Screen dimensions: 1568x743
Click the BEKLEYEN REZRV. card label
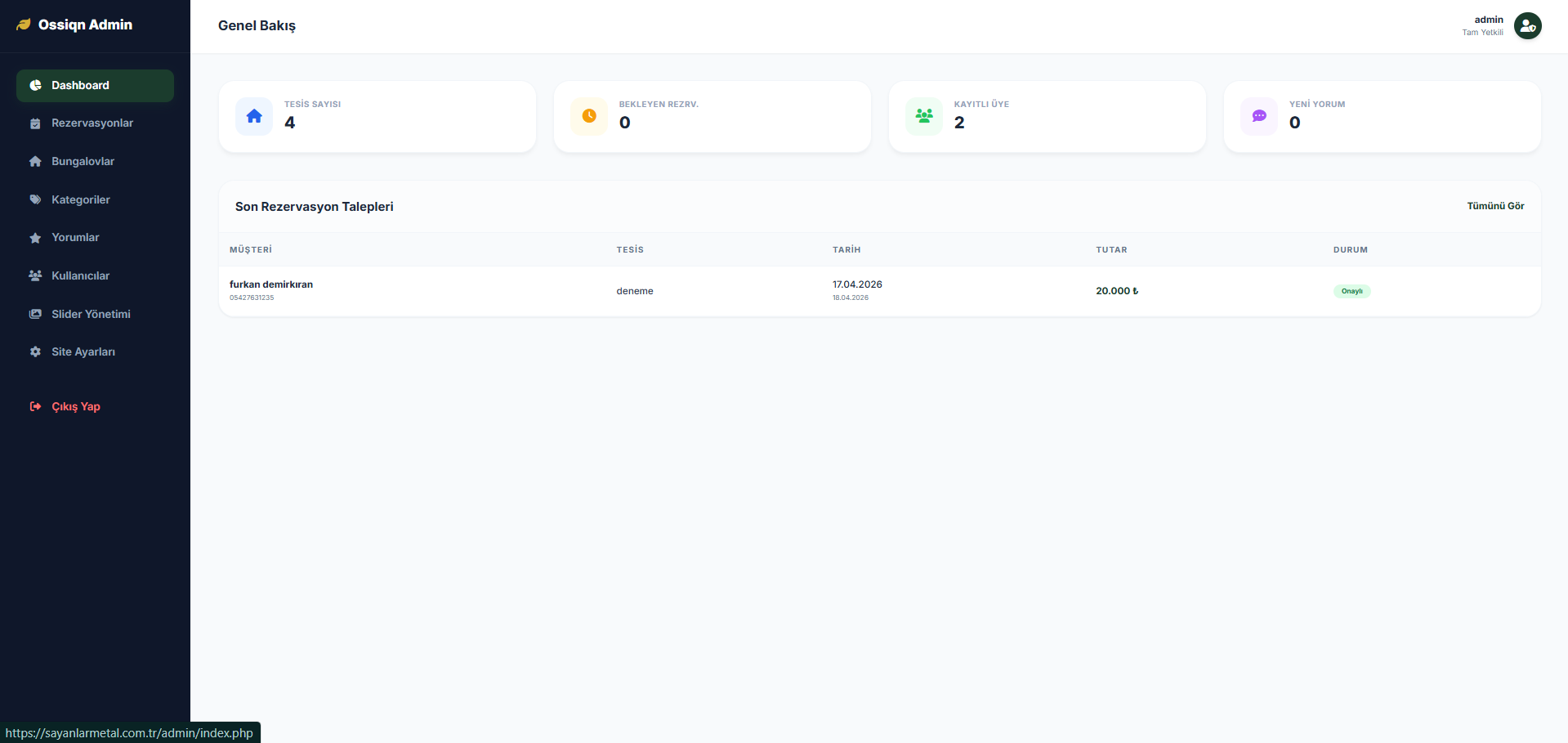click(x=659, y=105)
